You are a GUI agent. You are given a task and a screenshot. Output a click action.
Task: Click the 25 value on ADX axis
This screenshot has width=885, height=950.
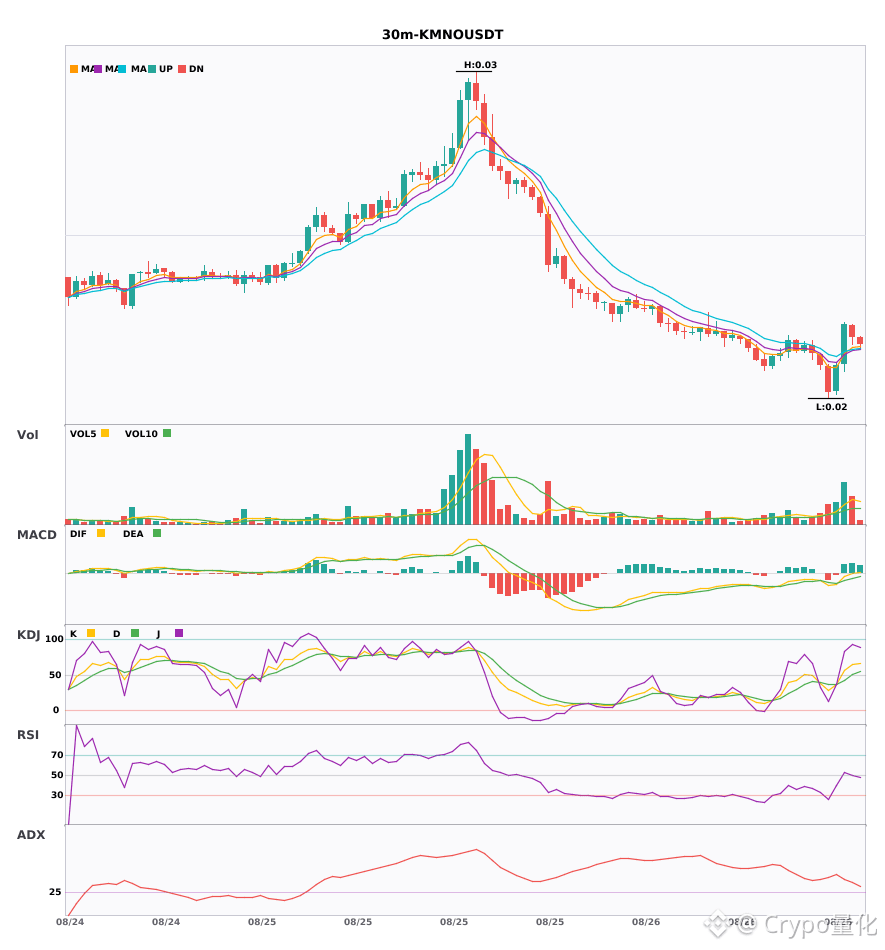[55, 892]
